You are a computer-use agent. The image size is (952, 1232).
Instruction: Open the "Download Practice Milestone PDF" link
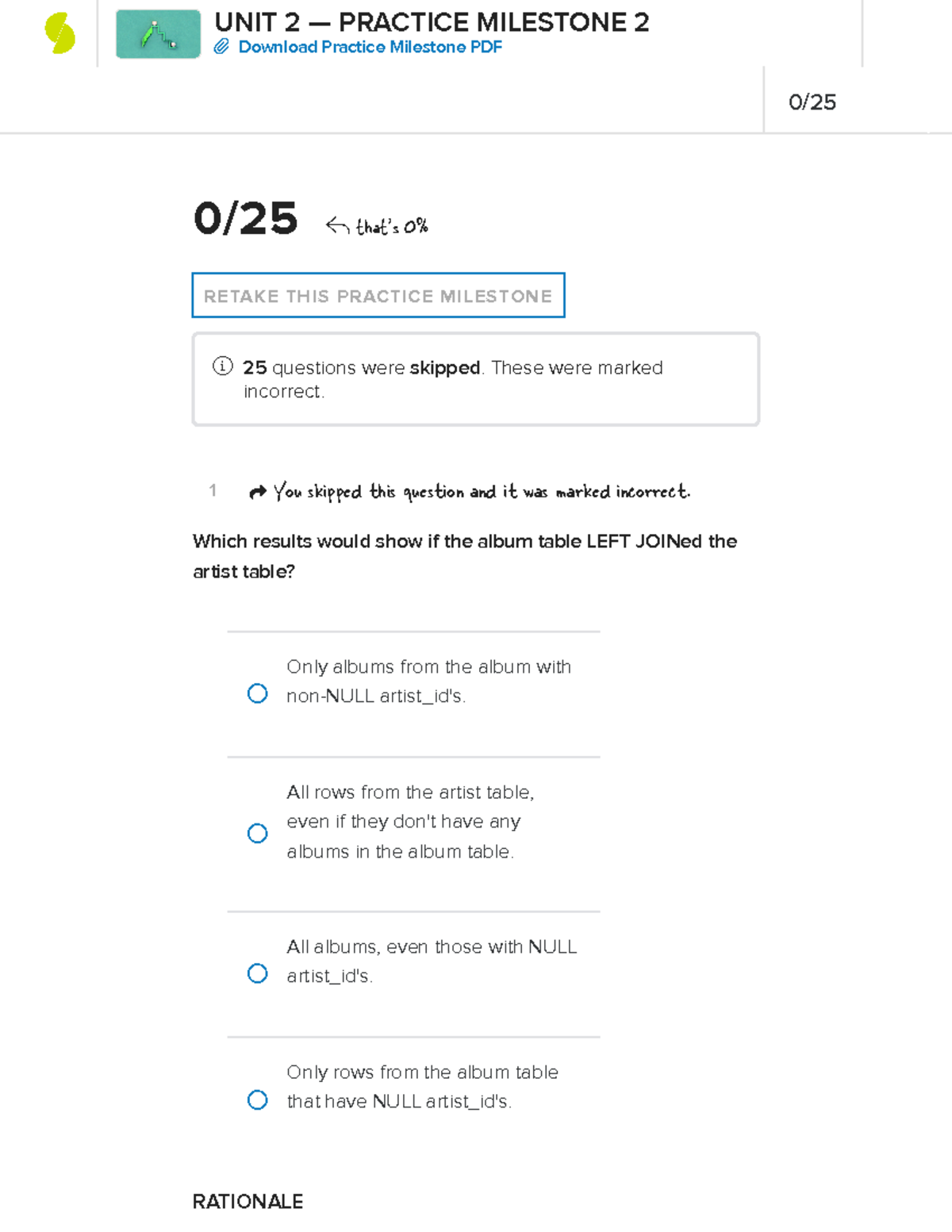[x=370, y=48]
